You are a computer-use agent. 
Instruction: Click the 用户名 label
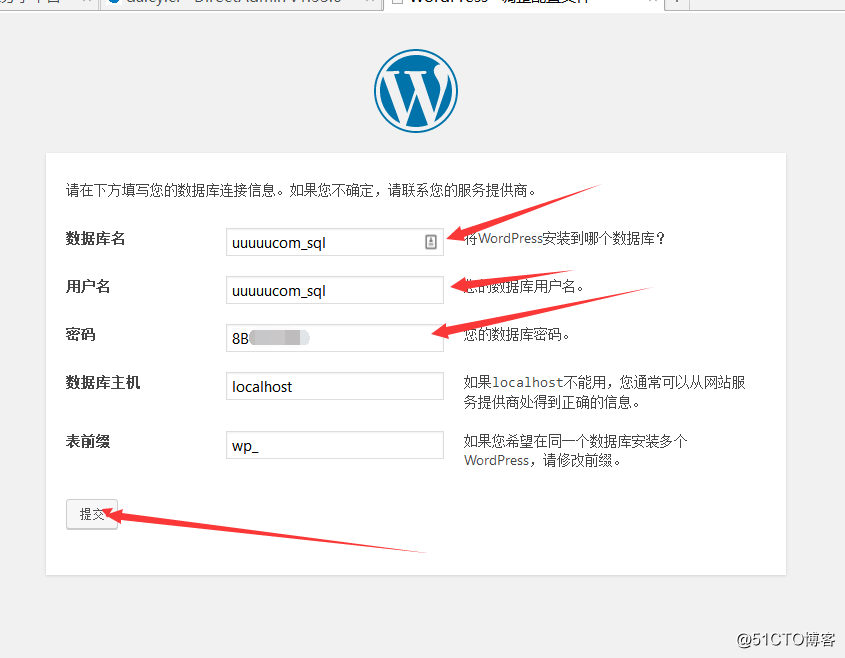coord(88,286)
